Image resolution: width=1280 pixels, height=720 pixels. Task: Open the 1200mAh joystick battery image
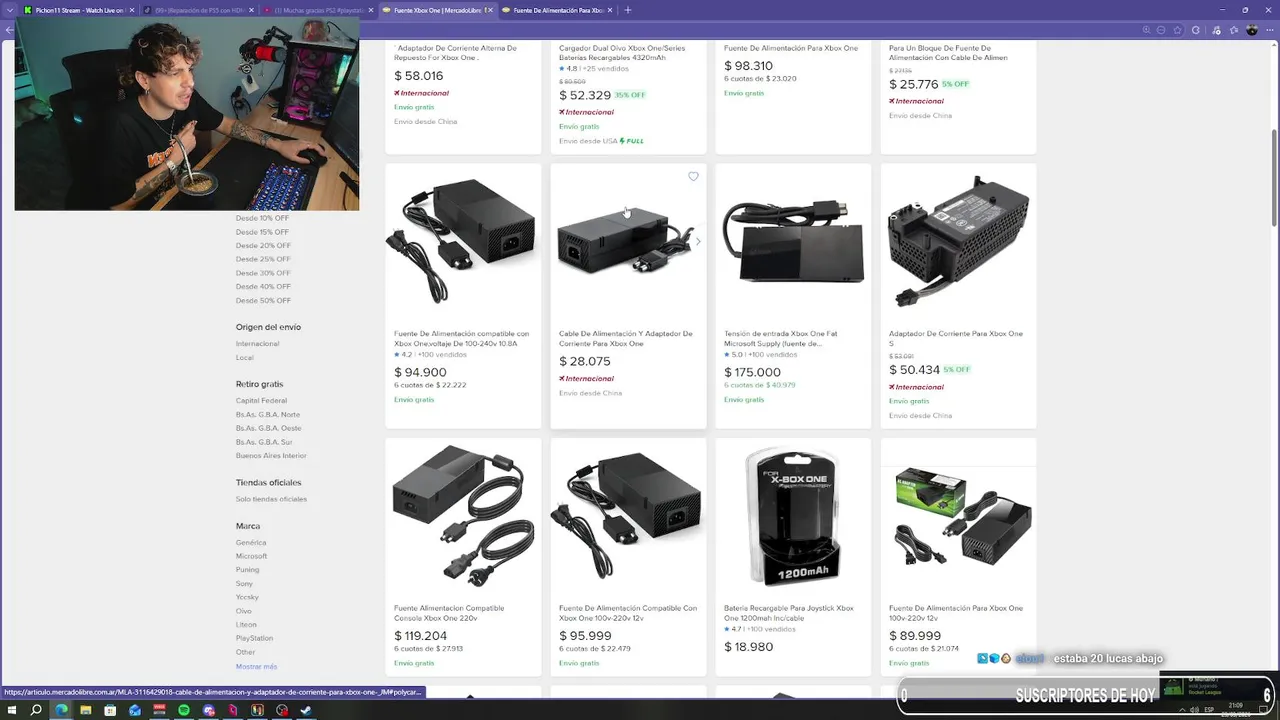(793, 516)
